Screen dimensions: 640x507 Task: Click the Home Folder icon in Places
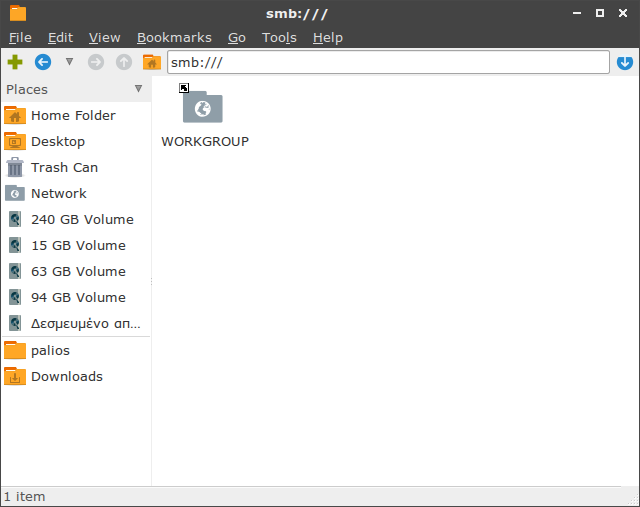pyautogui.click(x=15, y=116)
